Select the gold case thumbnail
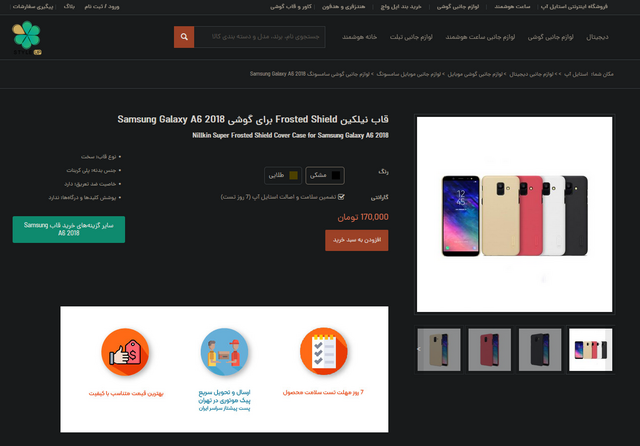 click(x=439, y=350)
